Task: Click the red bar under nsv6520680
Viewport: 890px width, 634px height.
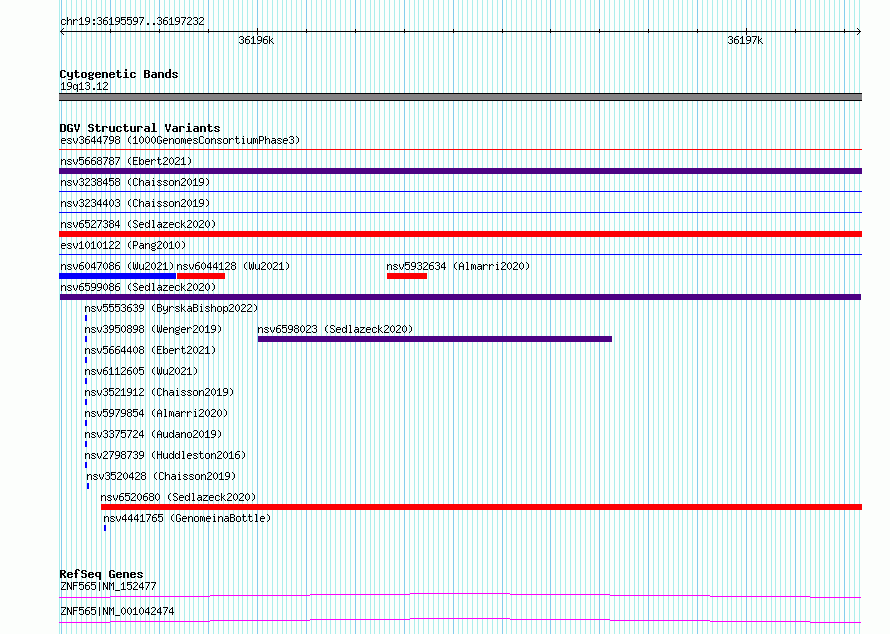Action: 481,507
